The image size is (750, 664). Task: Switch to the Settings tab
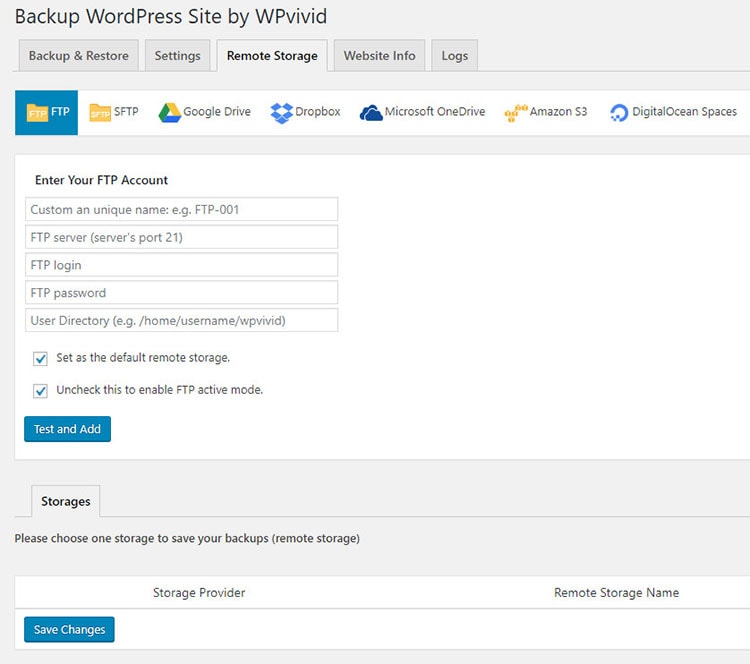pyautogui.click(x=177, y=56)
